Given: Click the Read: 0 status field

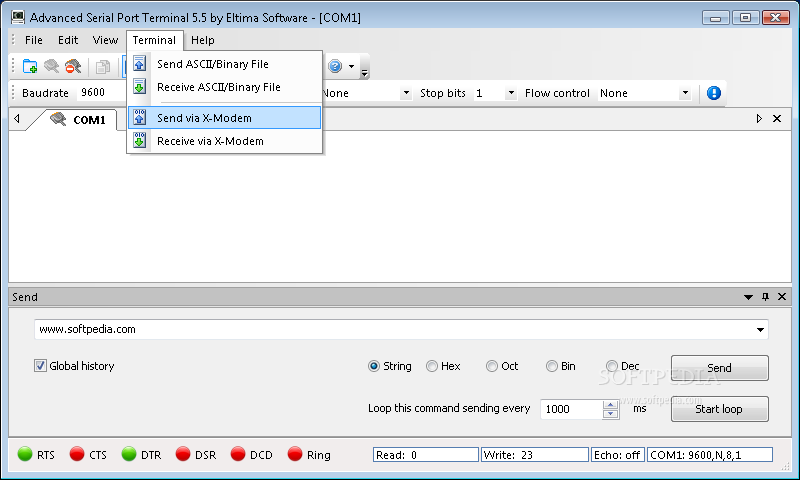Looking at the screenshot, I should pyautogui.click(x=426, y=454).
